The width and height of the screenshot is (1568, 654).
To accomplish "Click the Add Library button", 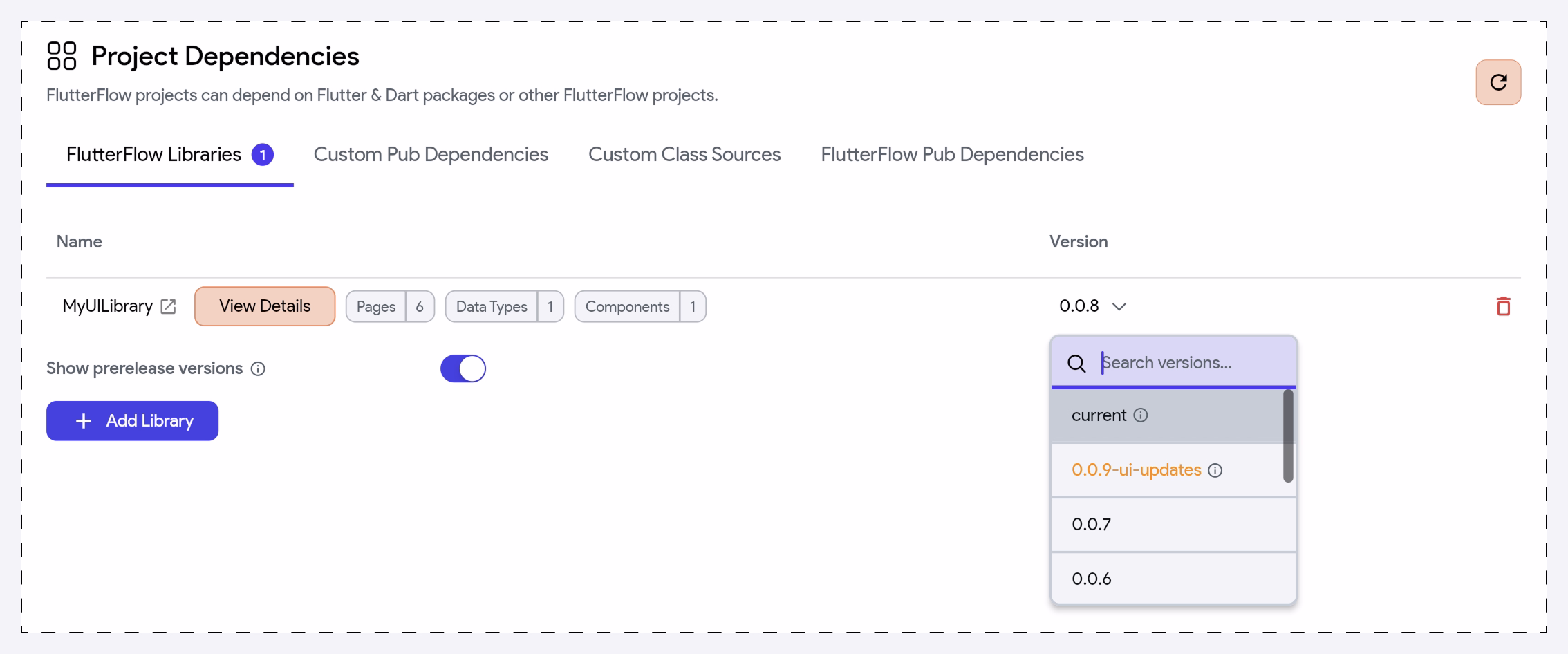I will (x=132, y=421).
